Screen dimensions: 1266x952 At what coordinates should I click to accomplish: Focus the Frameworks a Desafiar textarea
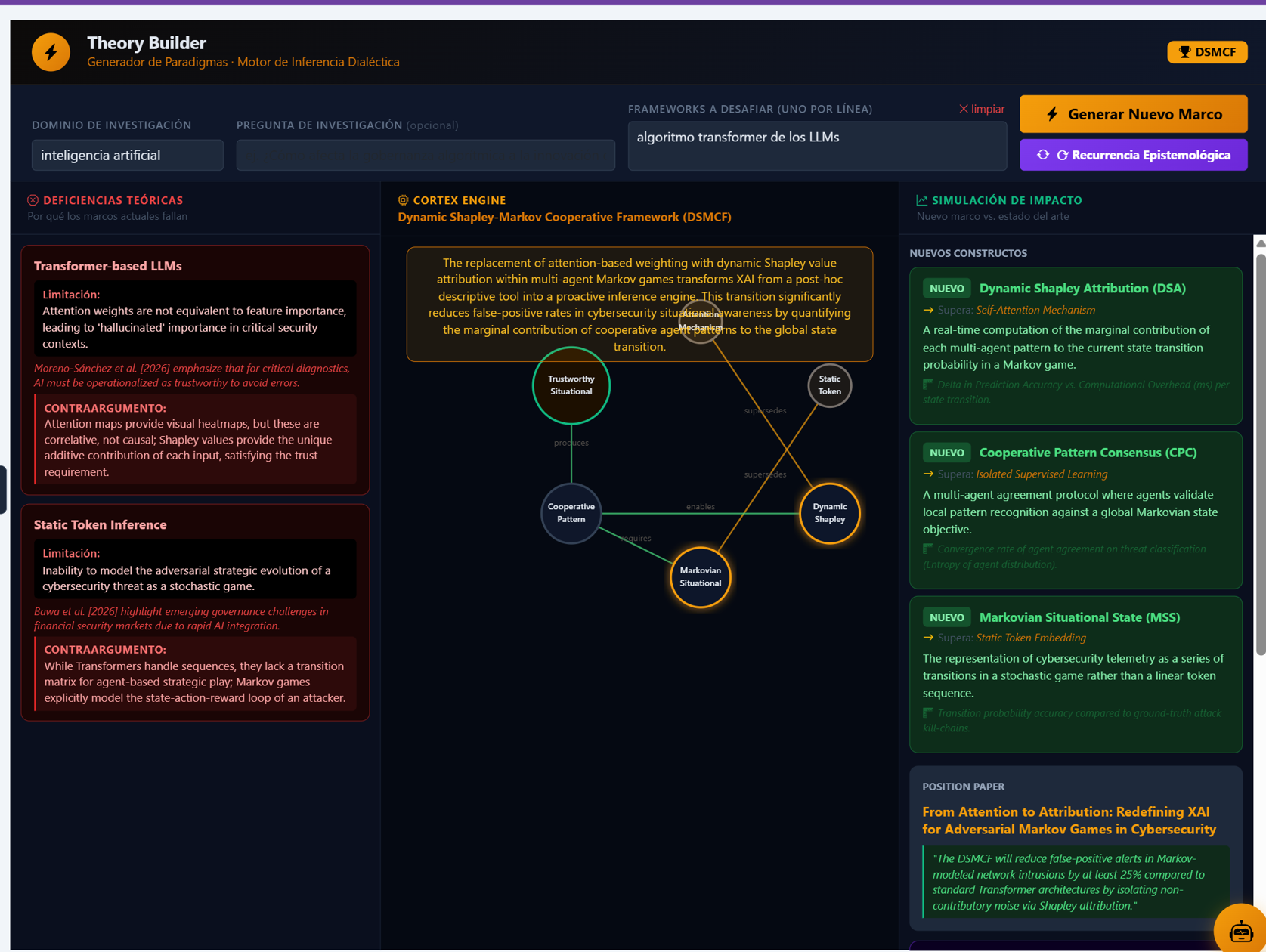(x=817, y=147)
